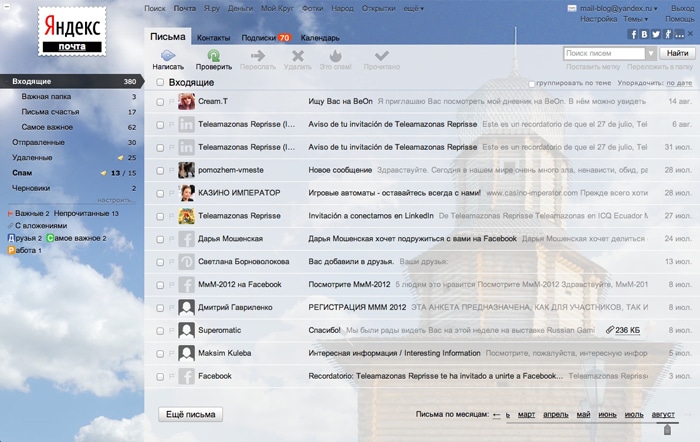This screenshot has height=442, width=700.
Task: Click the Ещё письма button
Action: (x=190, y=414)
